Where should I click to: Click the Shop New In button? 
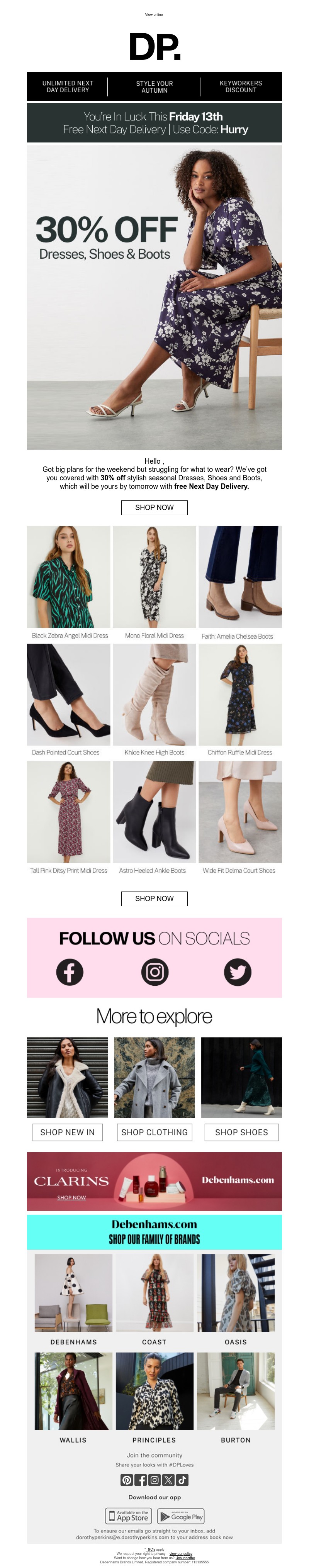click(x=68, y=1132)
